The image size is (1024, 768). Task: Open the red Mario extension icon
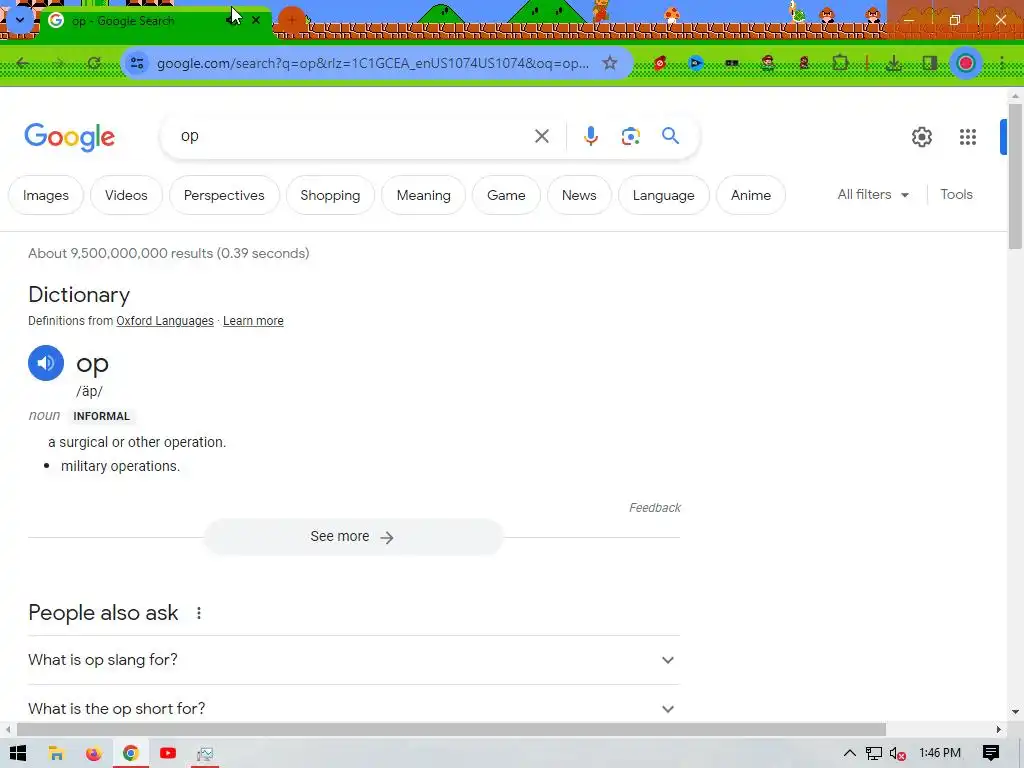tap(660, 63)
